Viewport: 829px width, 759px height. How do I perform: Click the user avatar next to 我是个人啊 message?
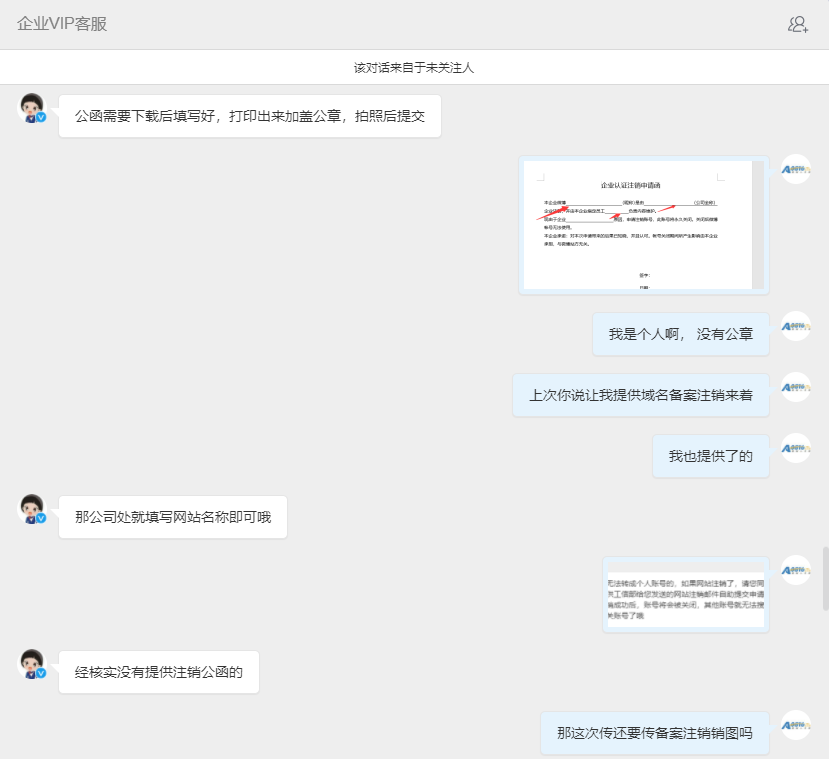point(795,324)
